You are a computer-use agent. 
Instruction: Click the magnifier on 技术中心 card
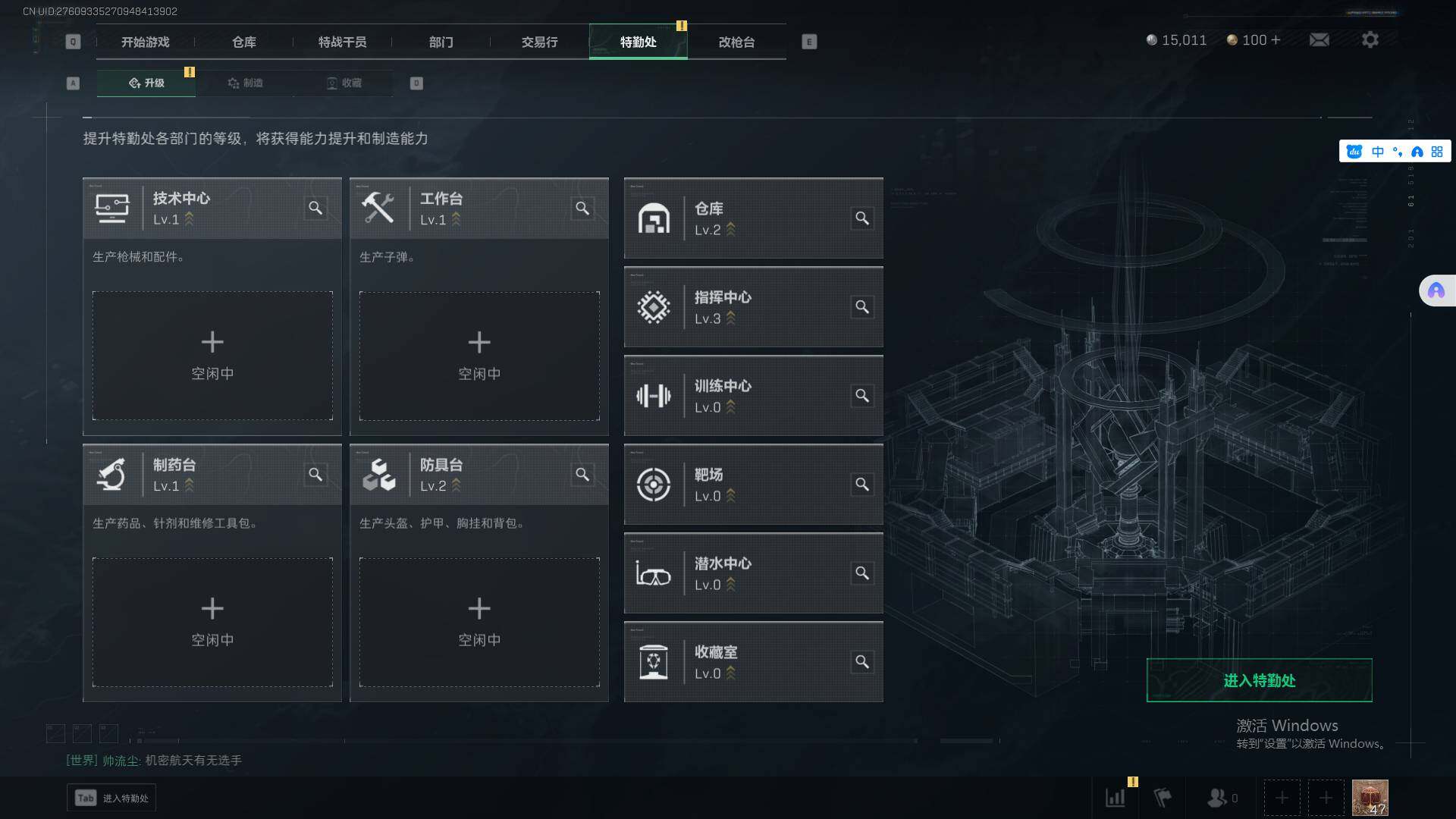pos(315,208)
